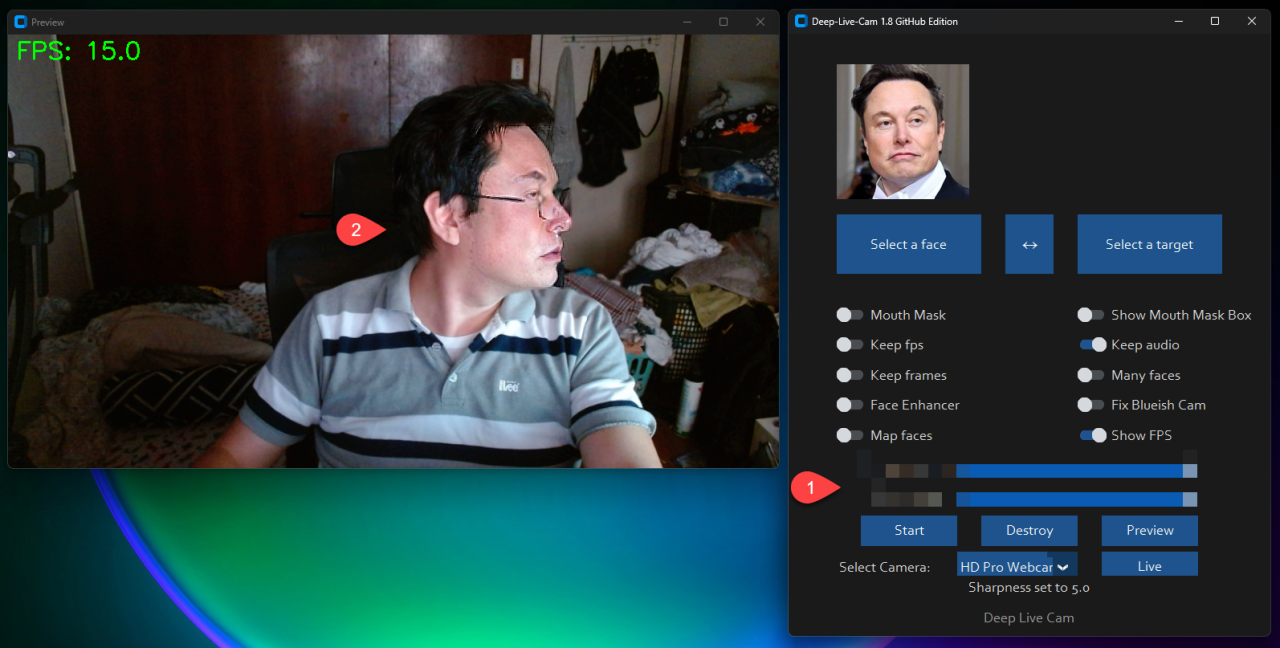Minimize the Deep-Live-Cam window
Viewport: 1280px width, 648px height.
1178,21
